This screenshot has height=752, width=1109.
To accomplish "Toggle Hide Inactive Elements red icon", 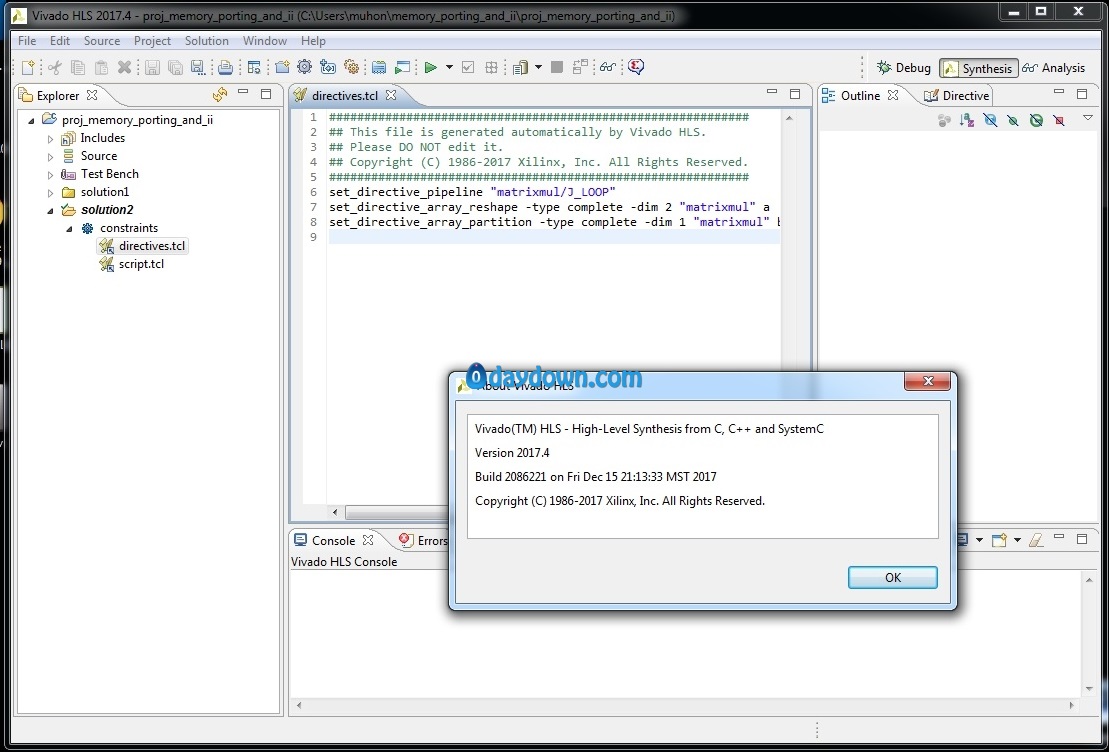I will coord(1059,120).
